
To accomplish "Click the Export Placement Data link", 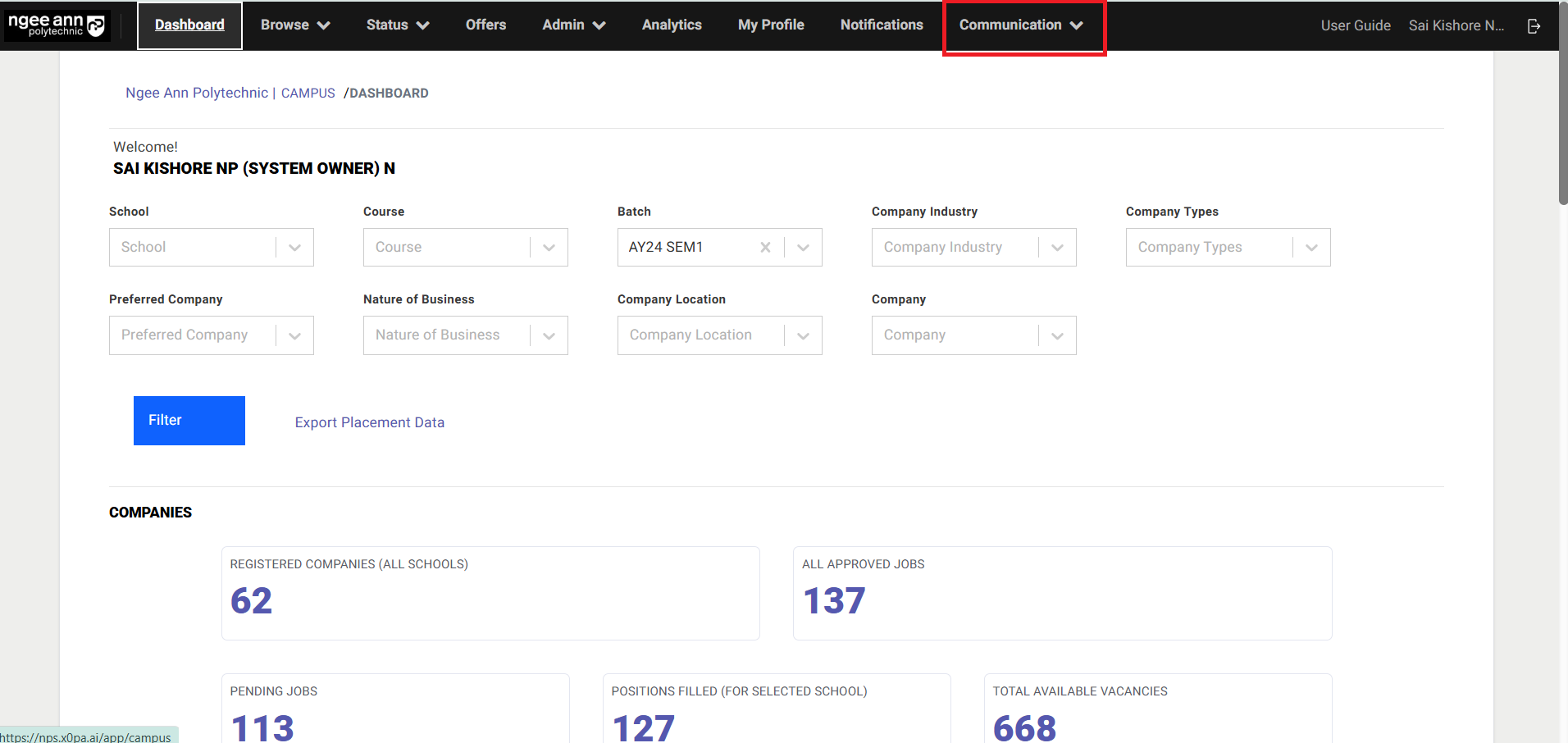I will click(370, 422).
